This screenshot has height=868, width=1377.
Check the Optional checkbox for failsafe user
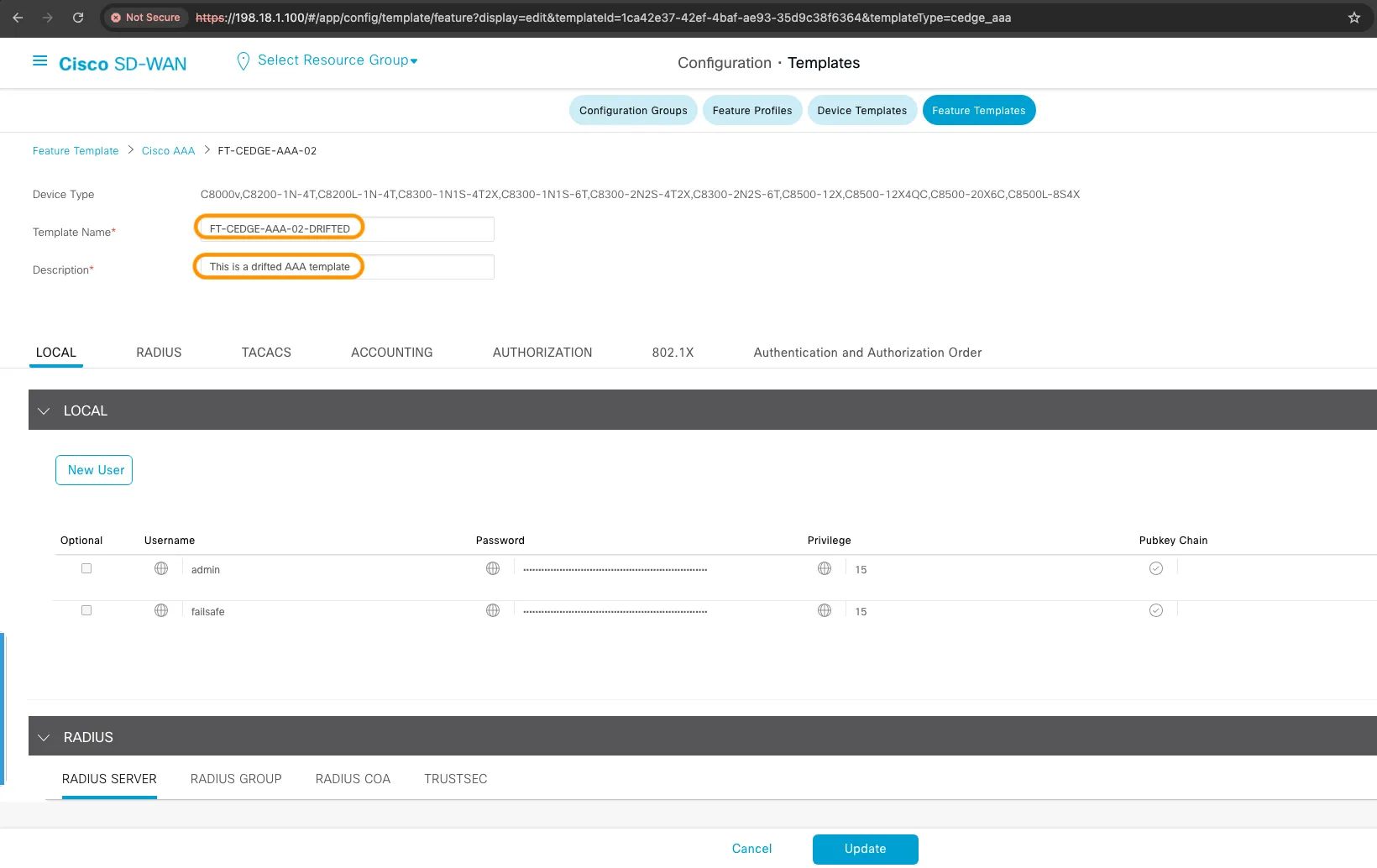(86, 610)
